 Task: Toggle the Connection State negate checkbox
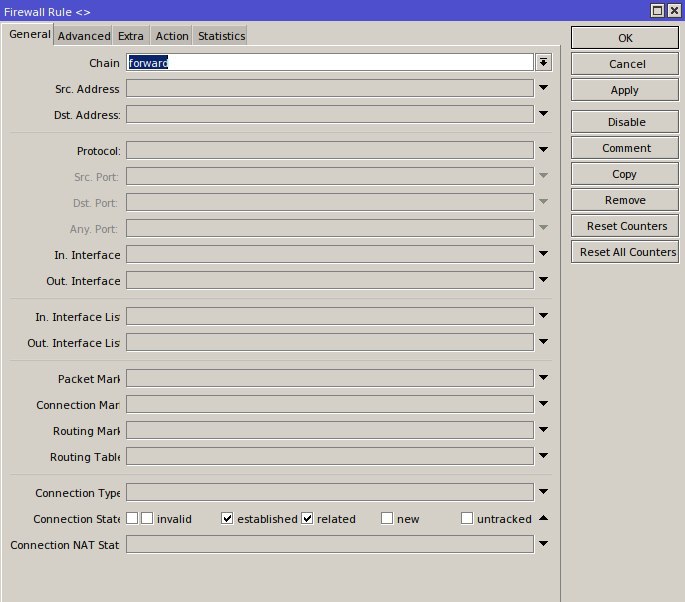pos(132,518)
